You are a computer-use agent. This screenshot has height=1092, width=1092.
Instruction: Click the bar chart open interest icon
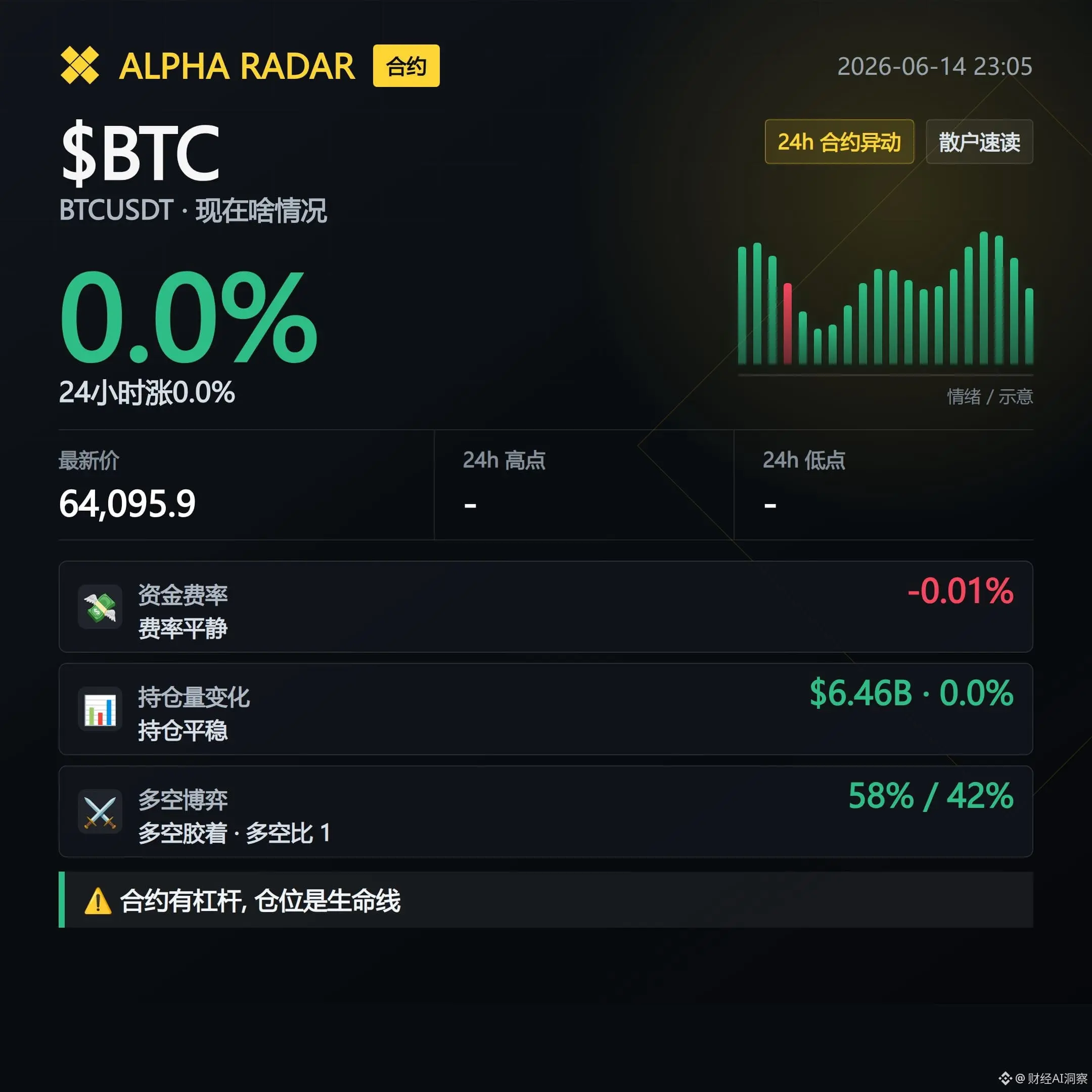pyautogui.click(x=100, y=709)
